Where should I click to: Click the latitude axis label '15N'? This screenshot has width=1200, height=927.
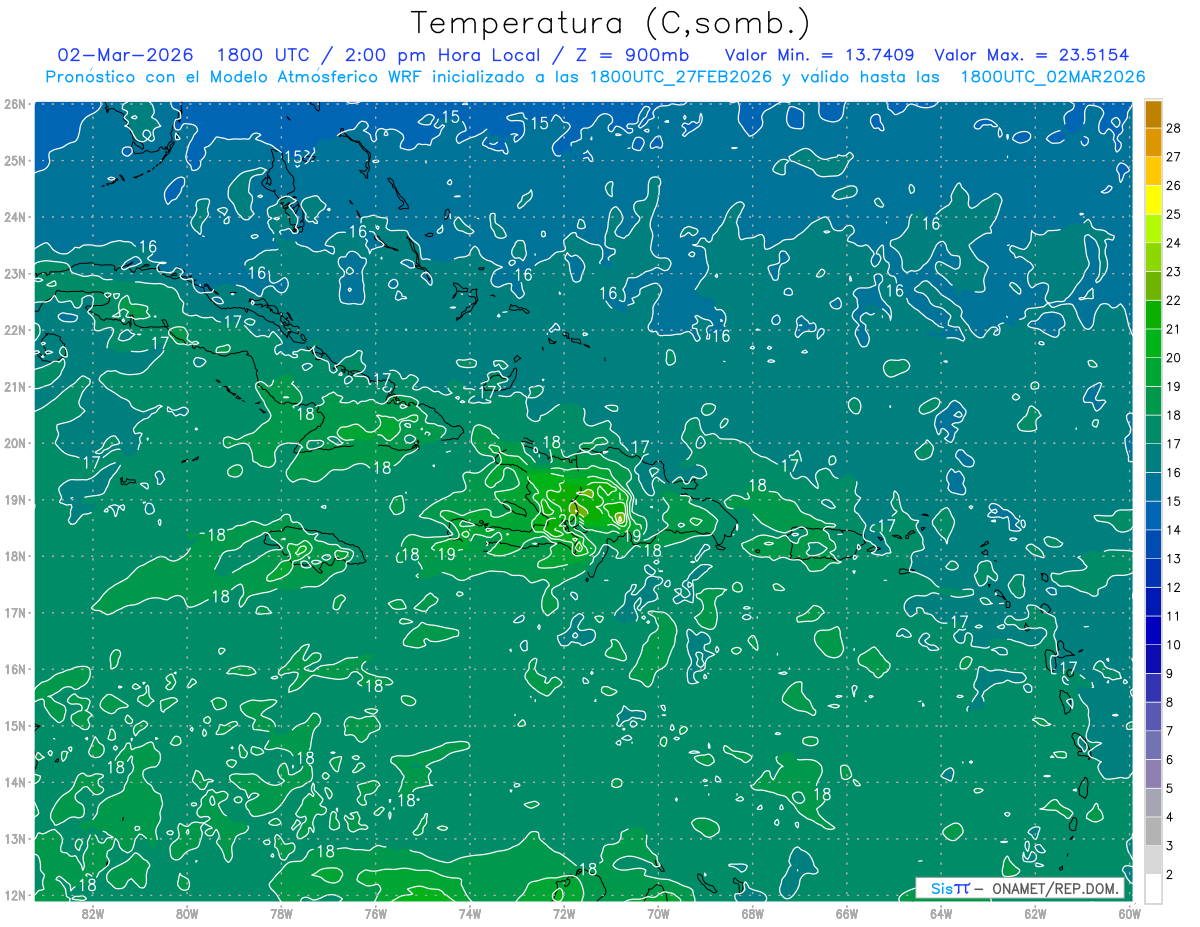click(15, 726)
